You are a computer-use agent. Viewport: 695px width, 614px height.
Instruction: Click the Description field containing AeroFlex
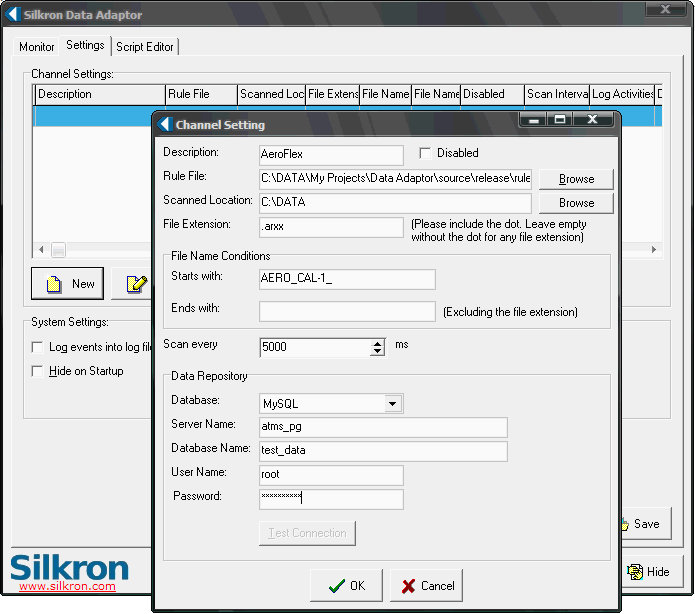332,155
